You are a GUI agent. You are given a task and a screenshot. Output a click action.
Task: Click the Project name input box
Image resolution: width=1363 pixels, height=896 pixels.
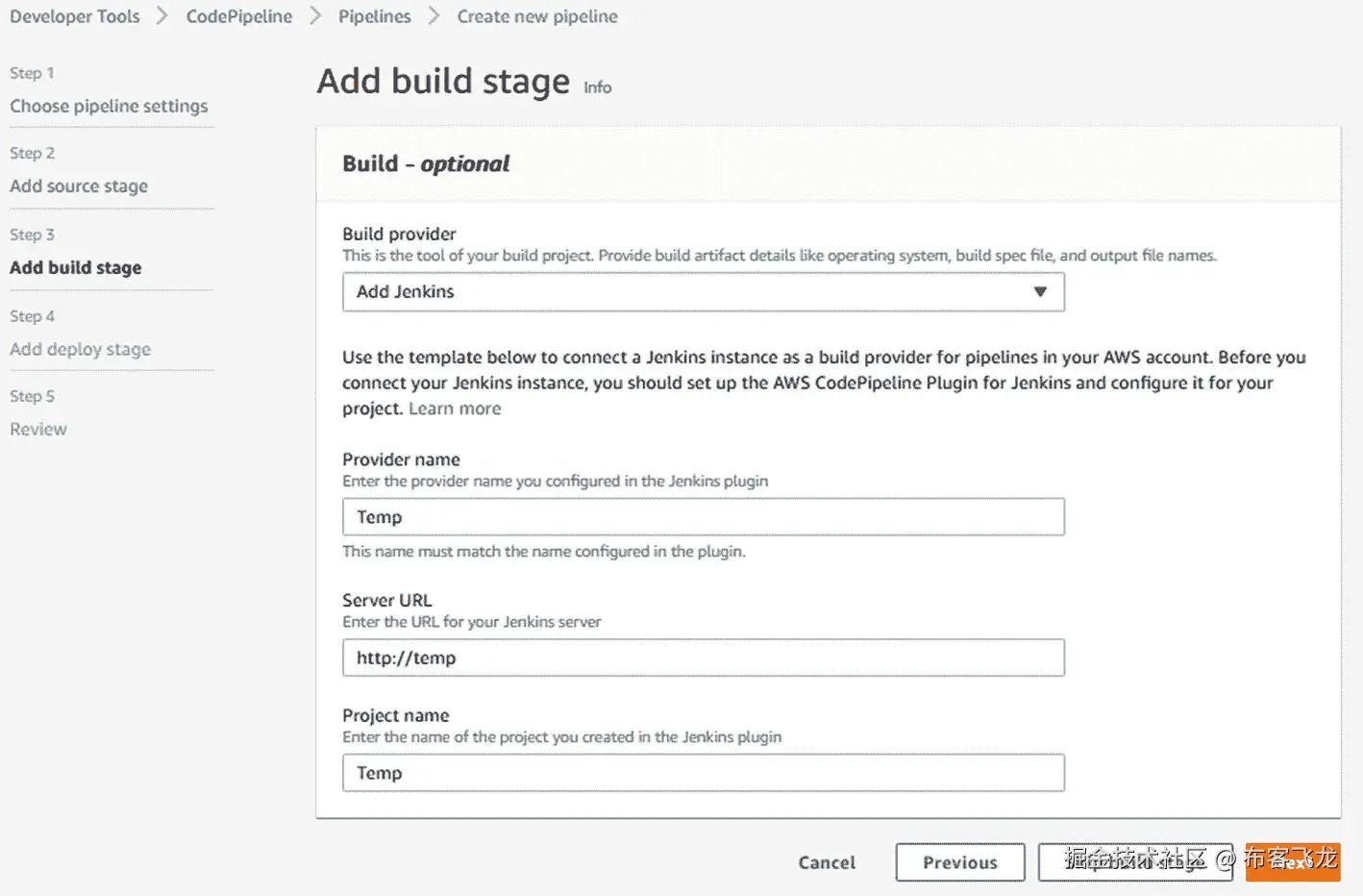(x=703, y=773)
